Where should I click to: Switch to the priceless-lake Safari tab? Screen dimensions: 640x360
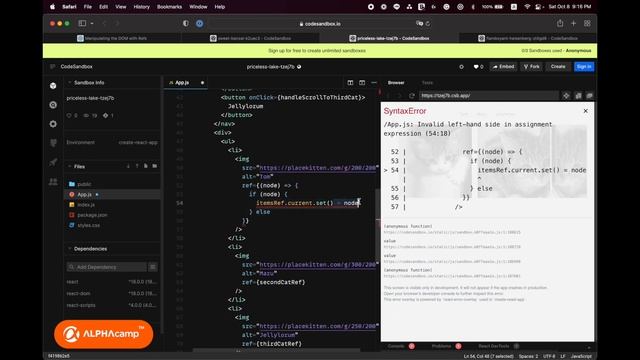pyautogui.click(x=389, y=38)
